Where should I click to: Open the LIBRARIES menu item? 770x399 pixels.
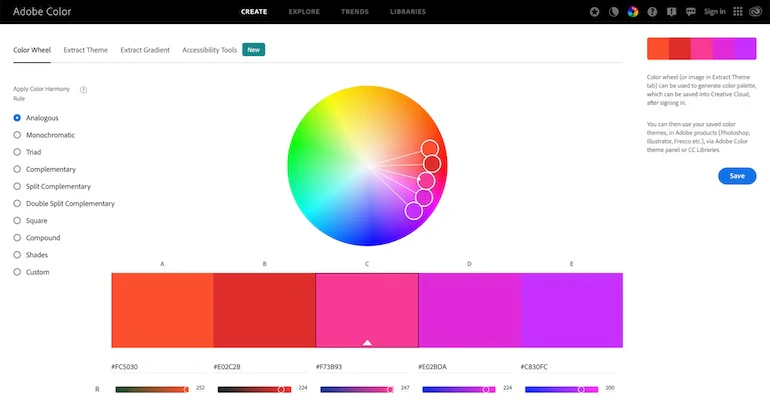click(x=408, y=12)
